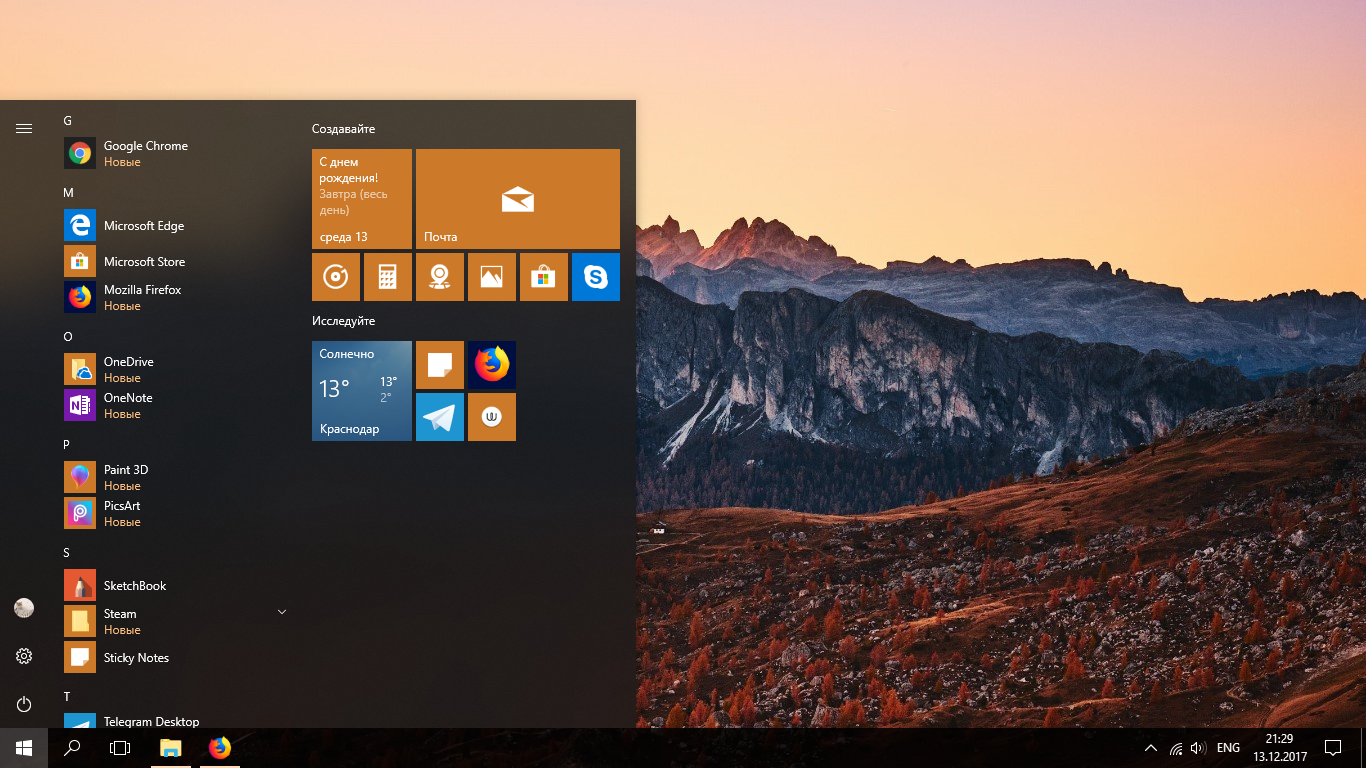This screenshot has width=1366, height=768.
Task: Open the Store shopping bag tile
Action: pos(544,277)
